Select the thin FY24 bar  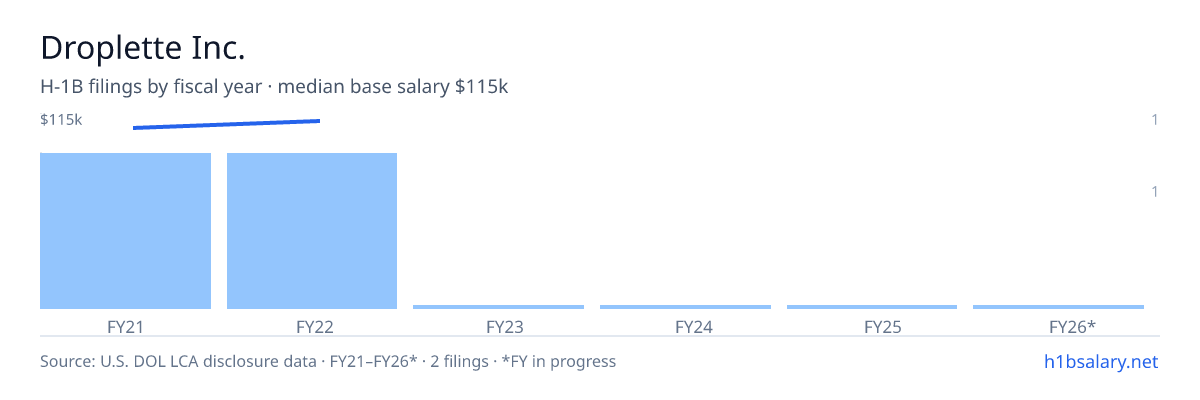[685, 307]
